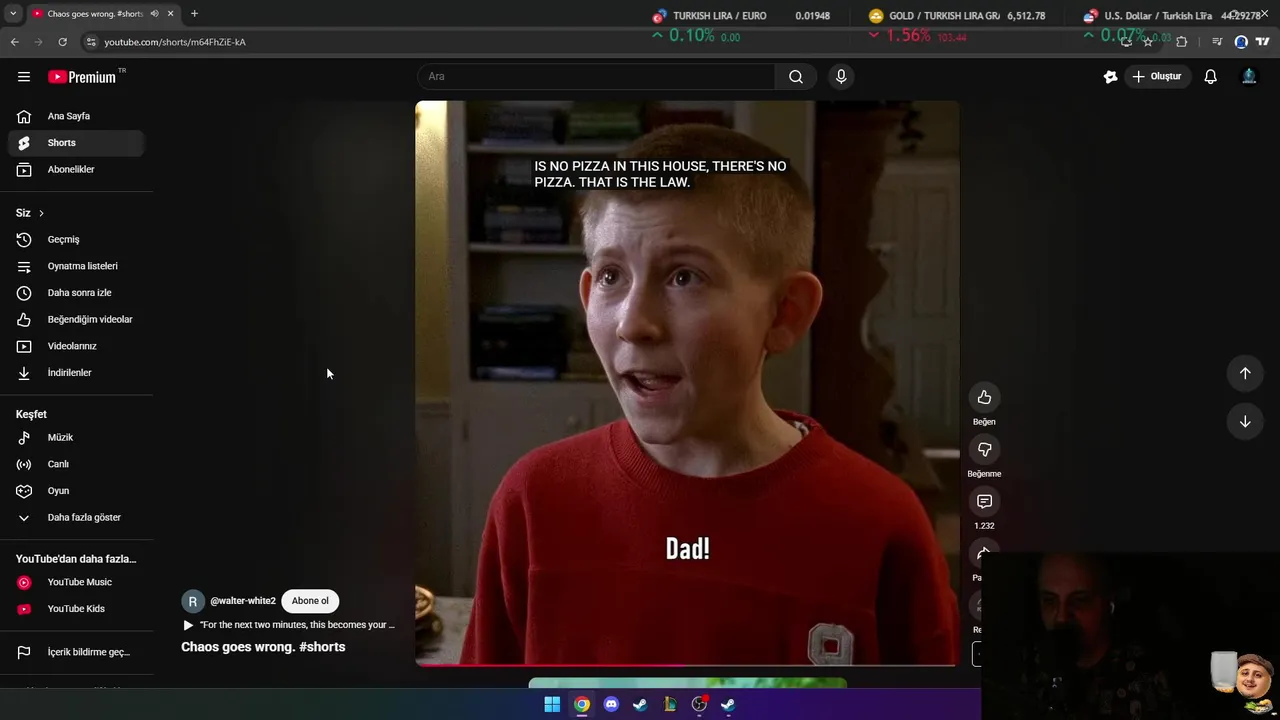The height and width of the screenshot is (720, 1280).
Task: Go to Ana Sayfa
Action: (x=75, y=116)
